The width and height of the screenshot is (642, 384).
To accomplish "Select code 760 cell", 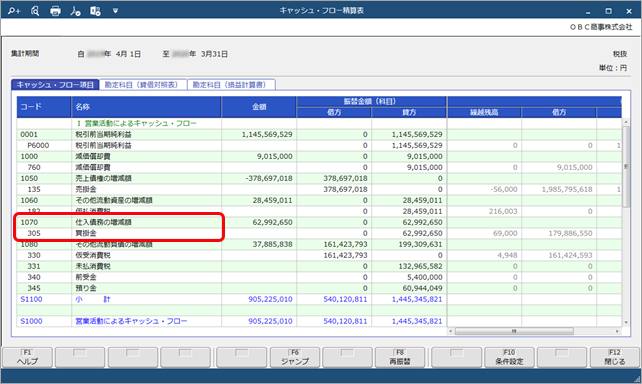I will (x=44, y=167).
